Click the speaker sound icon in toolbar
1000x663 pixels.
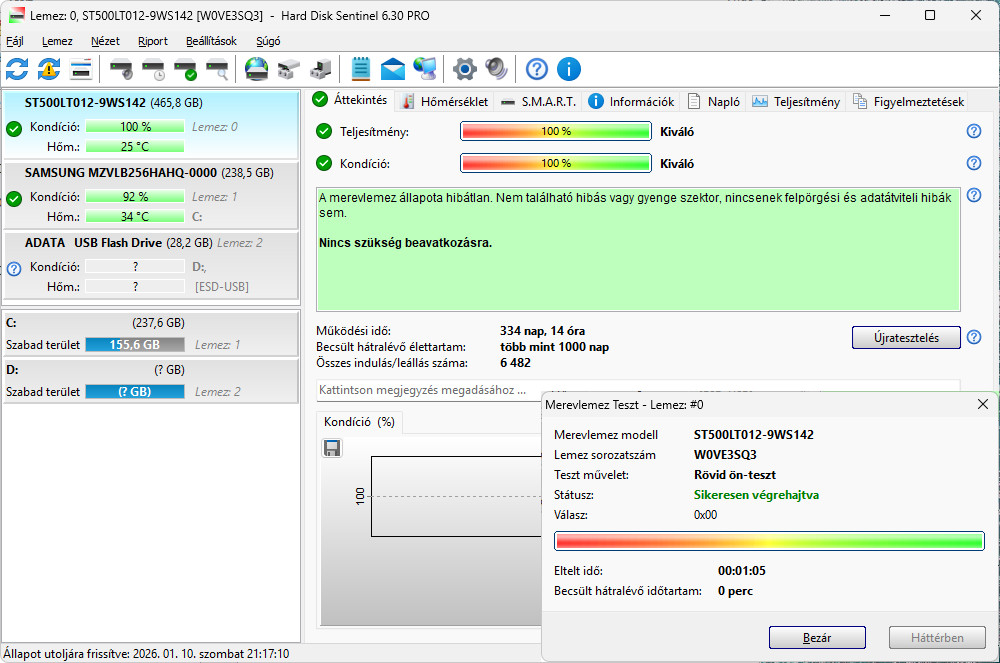496,69
